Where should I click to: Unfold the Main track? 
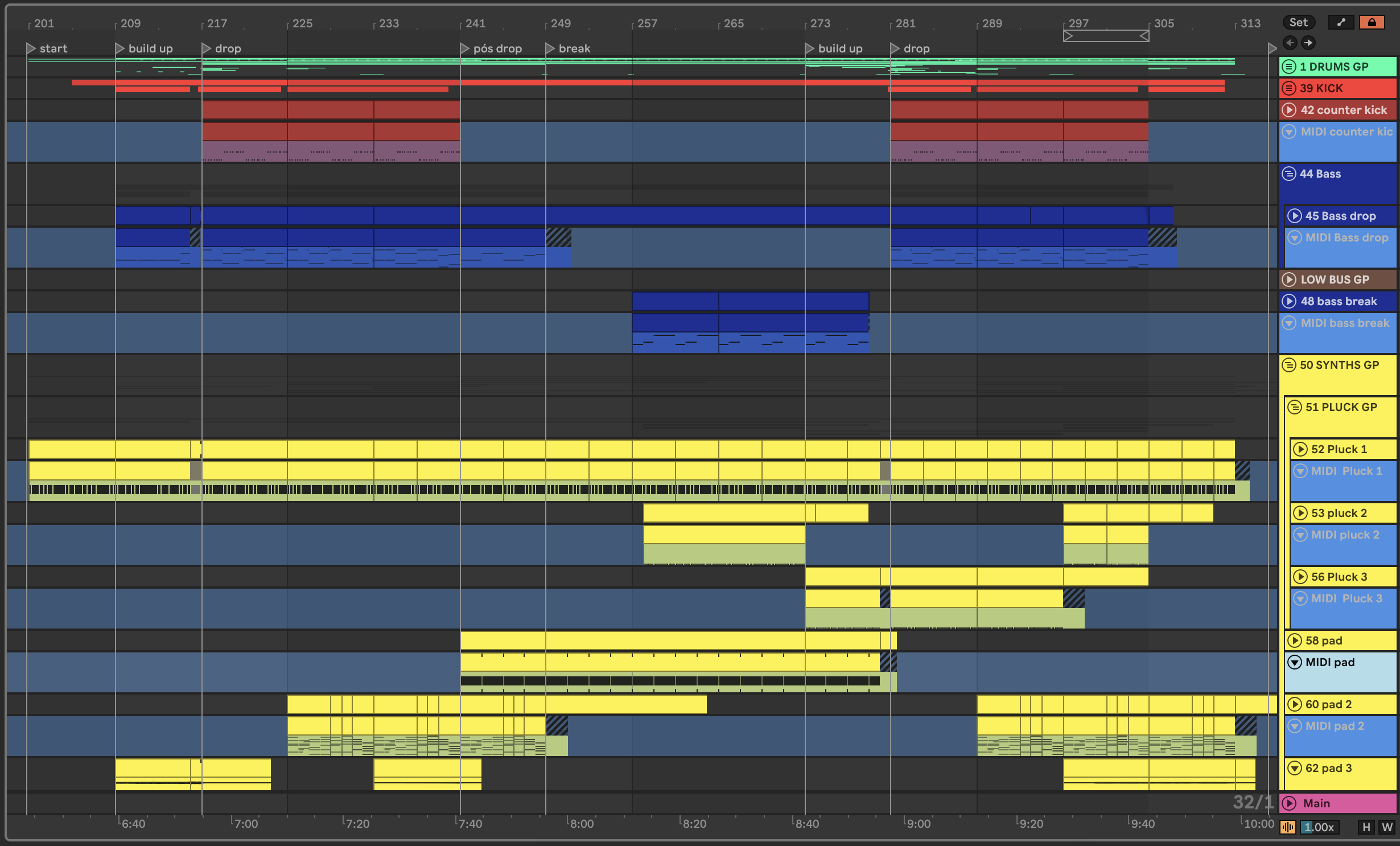coord(1289,803)
